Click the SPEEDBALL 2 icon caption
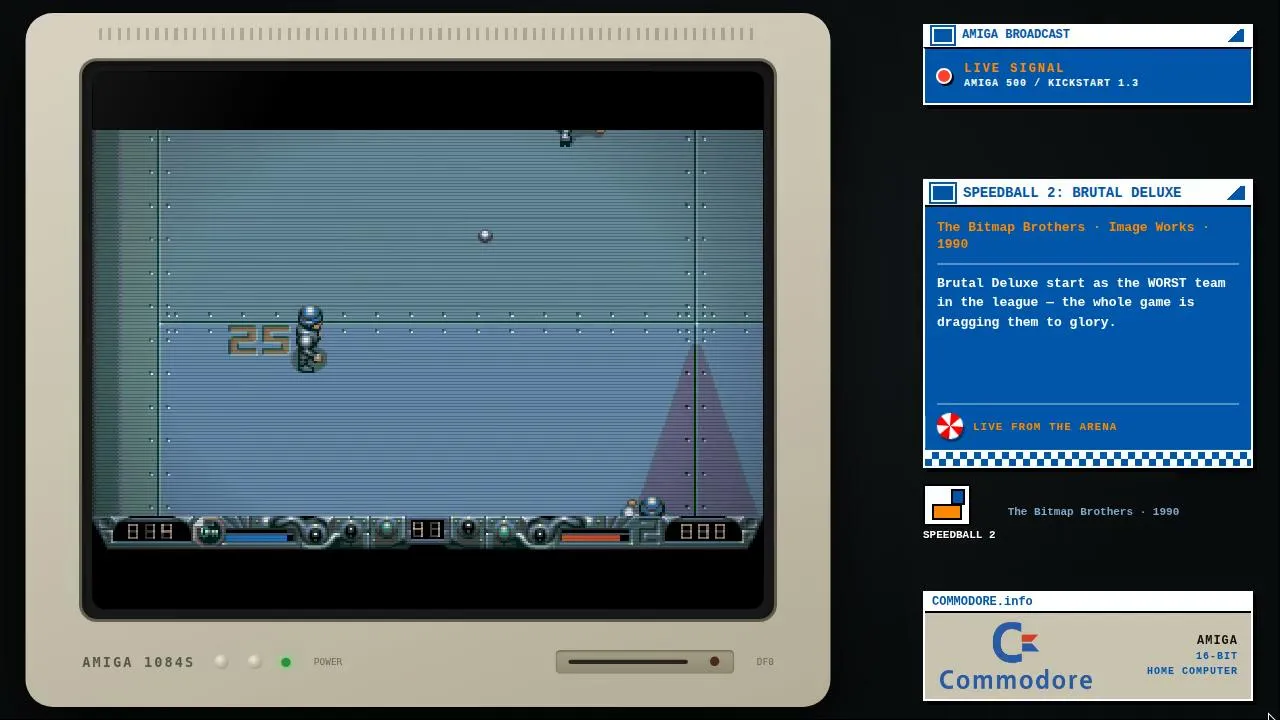 pos(959,535)
